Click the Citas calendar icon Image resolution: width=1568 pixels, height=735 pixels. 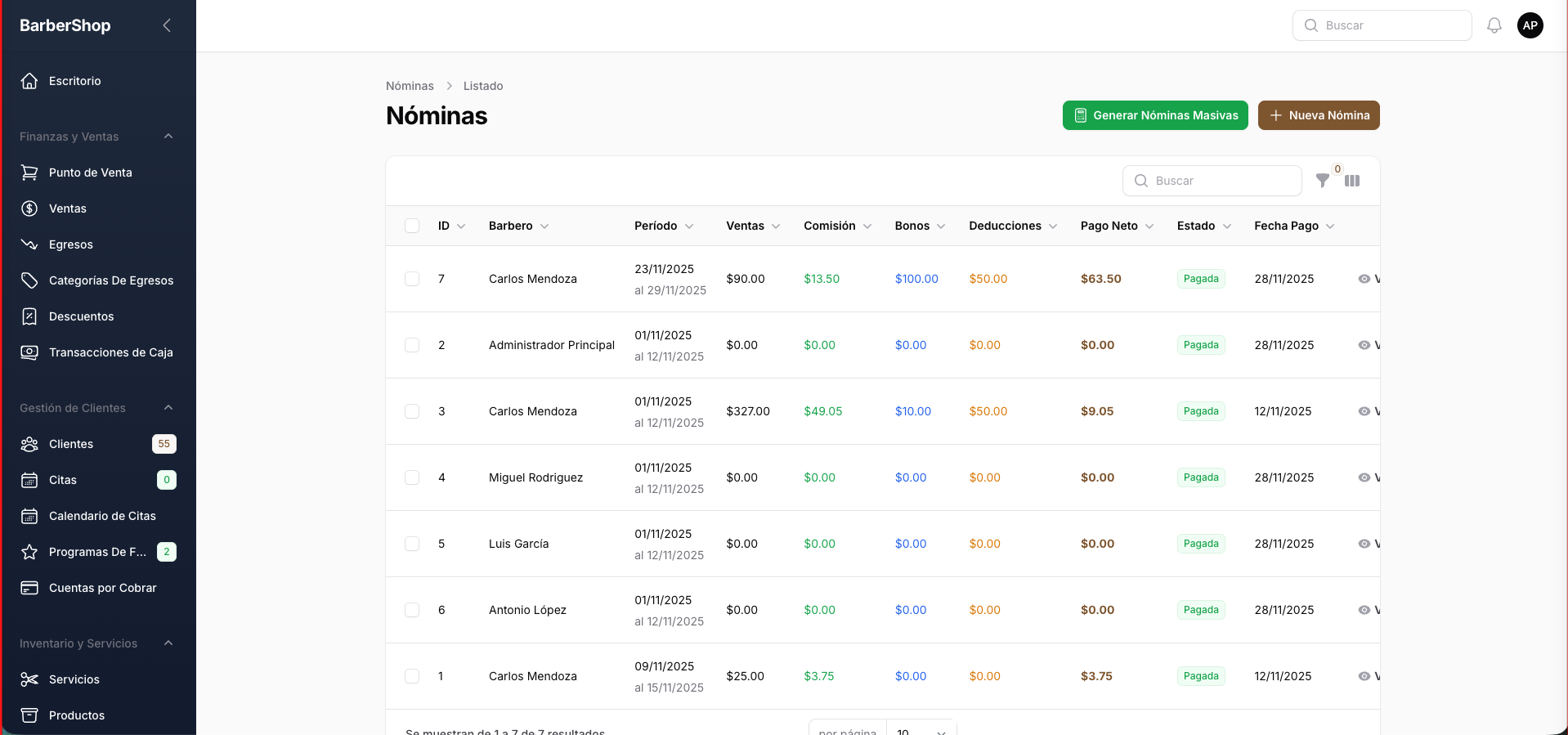coord(29,480)
